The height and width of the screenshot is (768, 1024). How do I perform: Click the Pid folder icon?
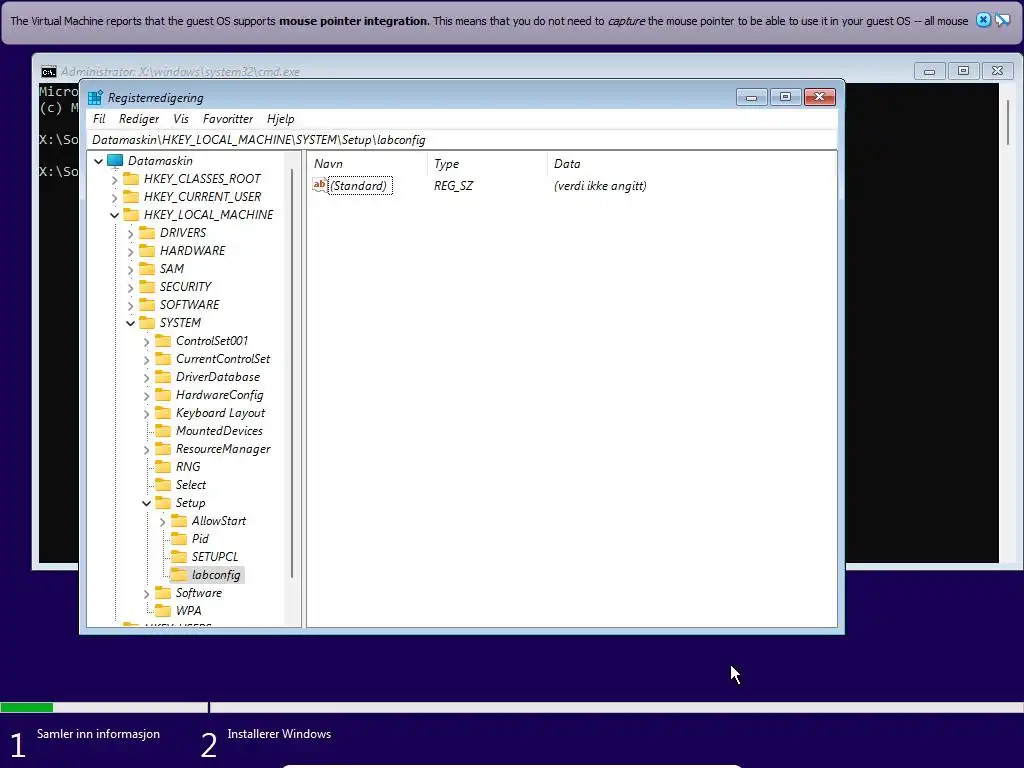(179, 539)
